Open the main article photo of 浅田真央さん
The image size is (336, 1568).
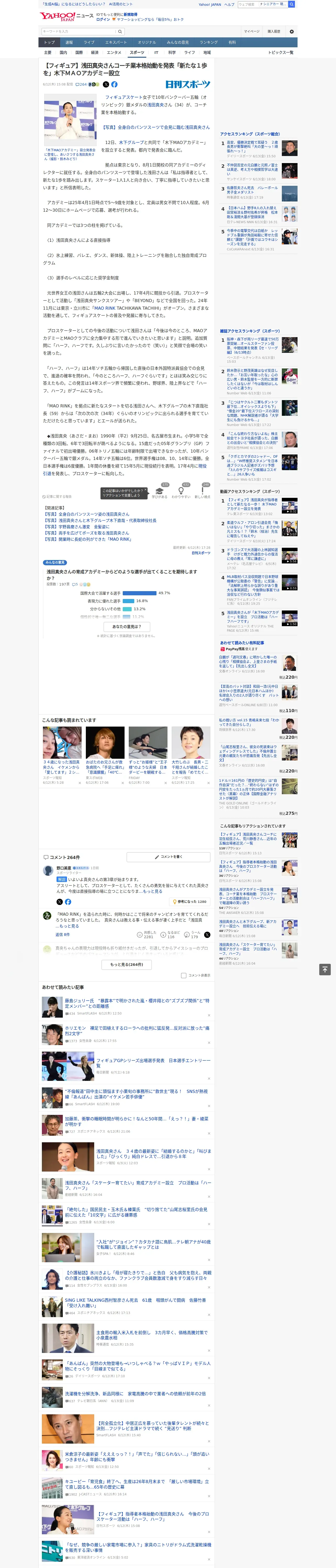(x=70, y=120)
